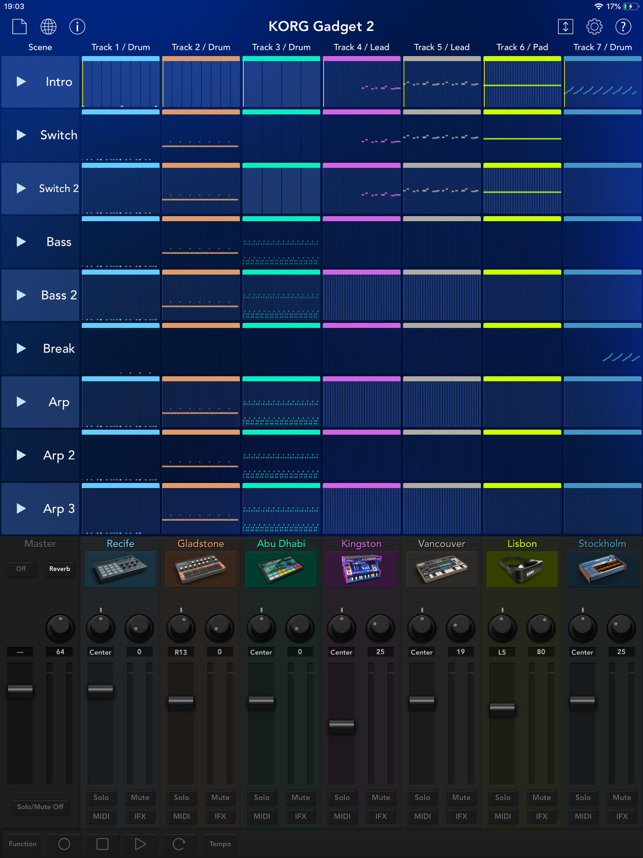Image resolution: width=643 pixels, height=858 pixels.
Task: Solo the Kingston track
Action: 342,797
